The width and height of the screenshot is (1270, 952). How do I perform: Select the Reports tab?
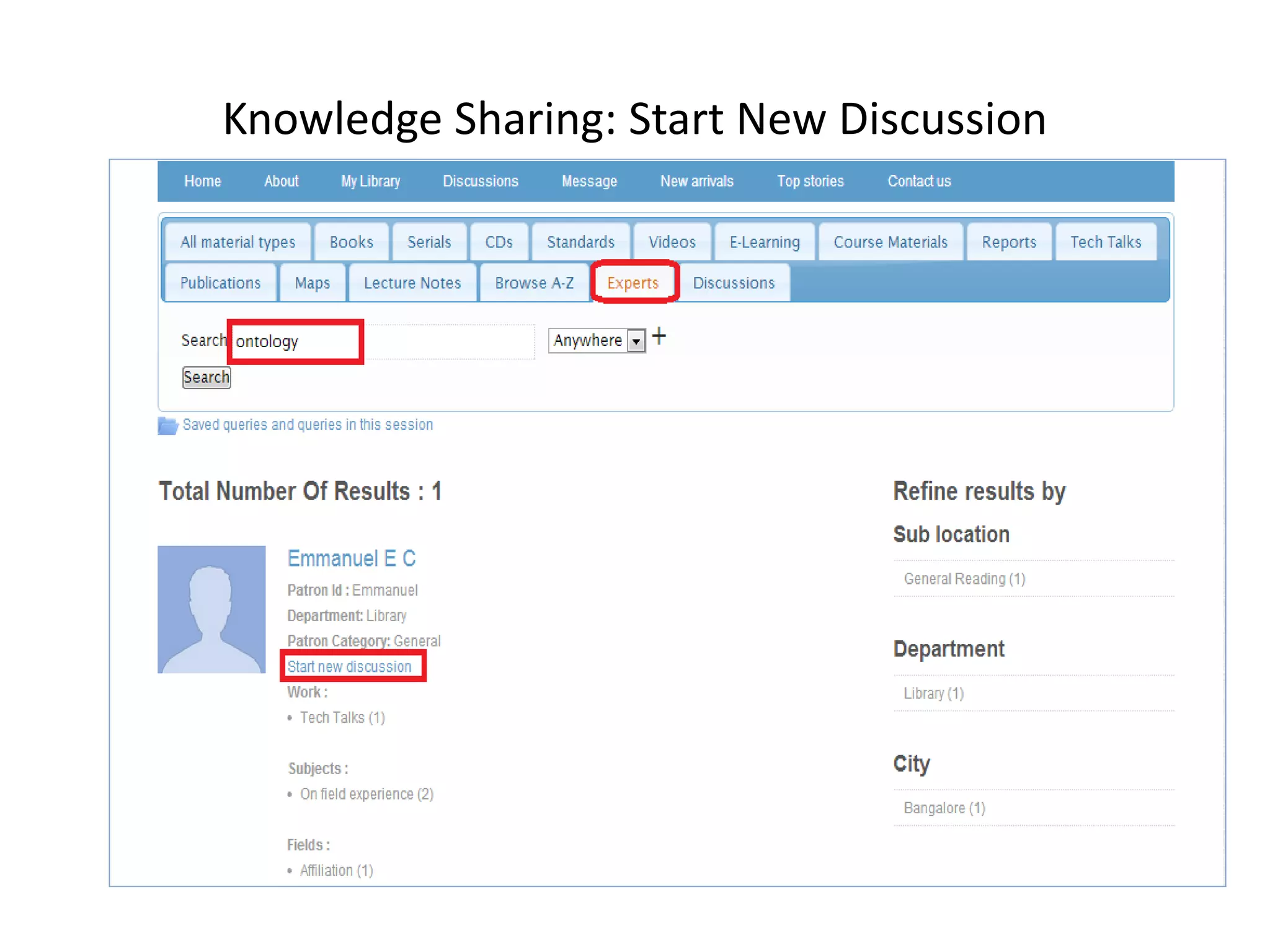pos(1009,242)
